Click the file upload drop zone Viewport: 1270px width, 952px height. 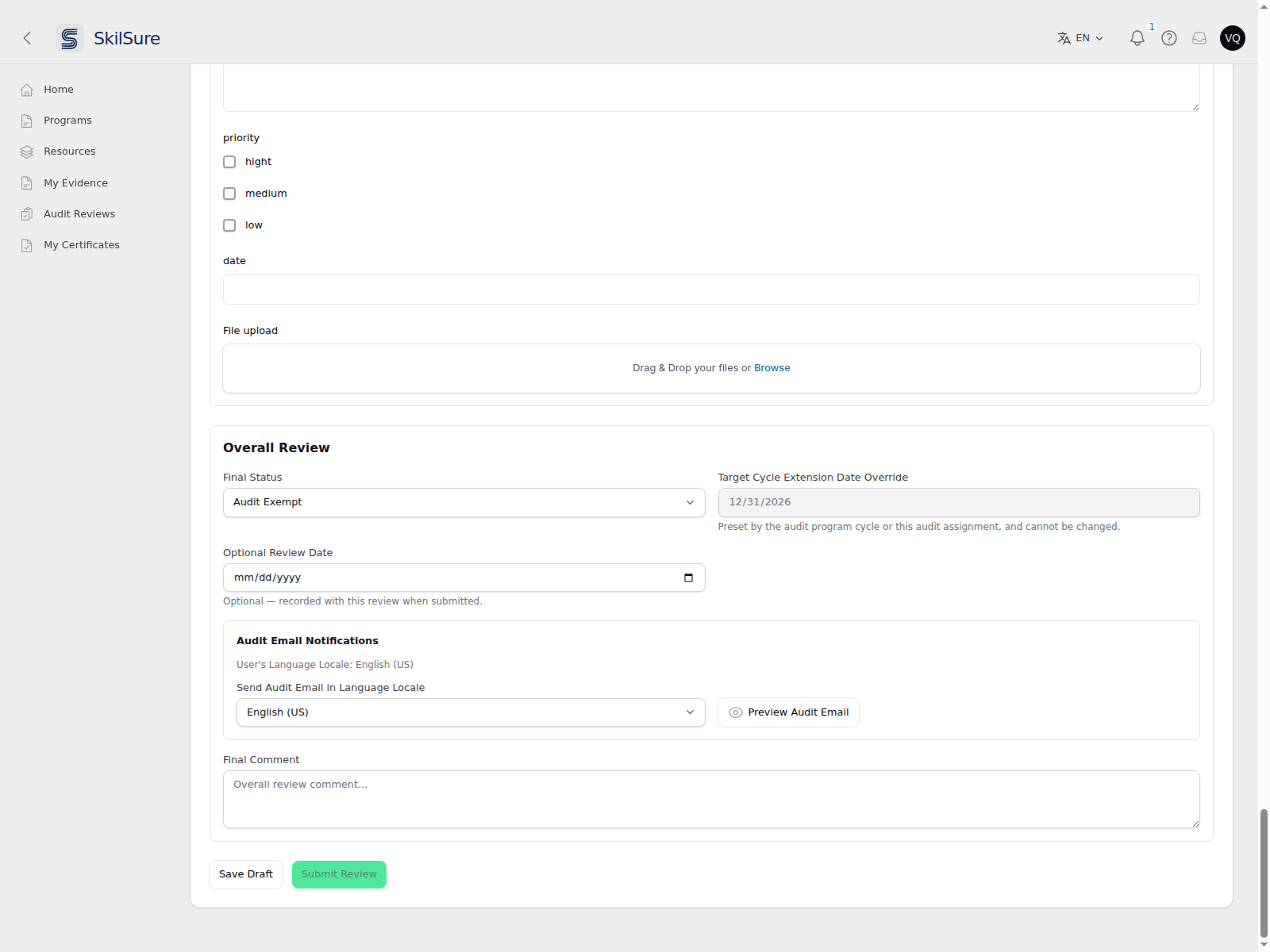pos(711,368)
